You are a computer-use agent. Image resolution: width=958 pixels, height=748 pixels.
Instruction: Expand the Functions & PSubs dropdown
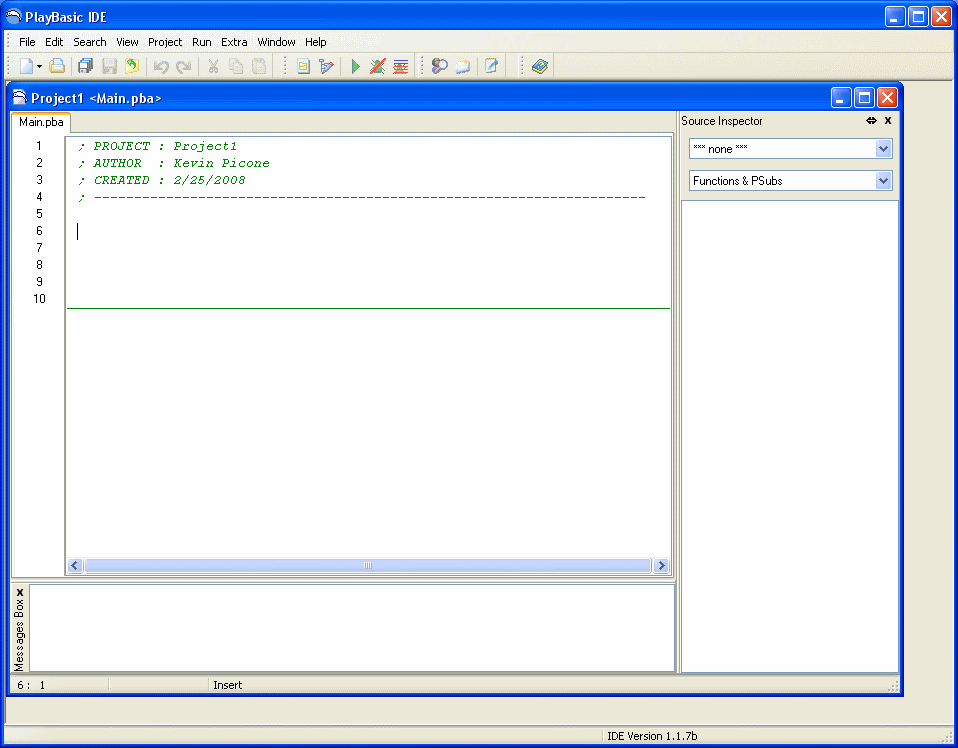883,180
